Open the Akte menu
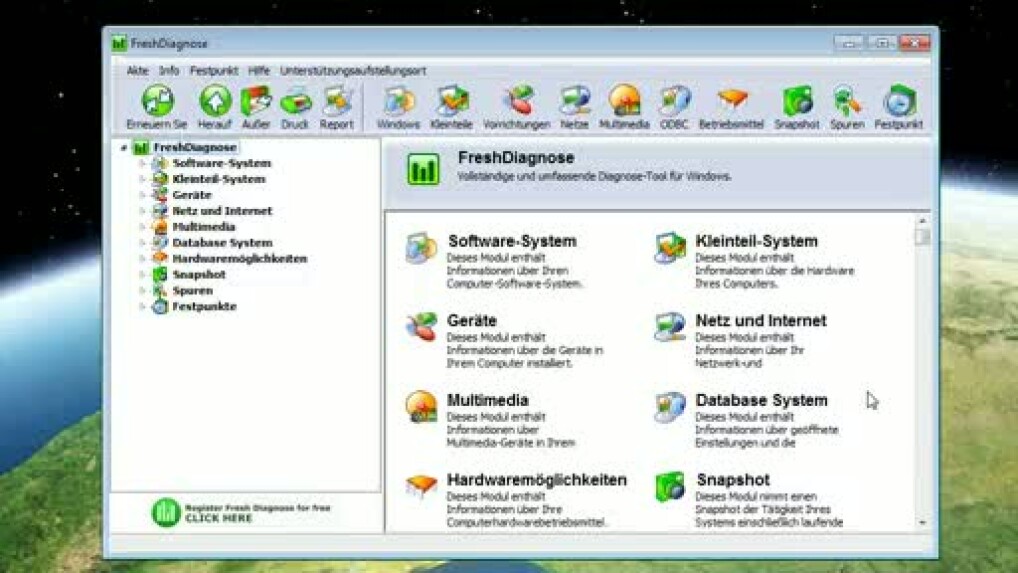Screen dimensions: 1018x573 click(x=137, y=71)
